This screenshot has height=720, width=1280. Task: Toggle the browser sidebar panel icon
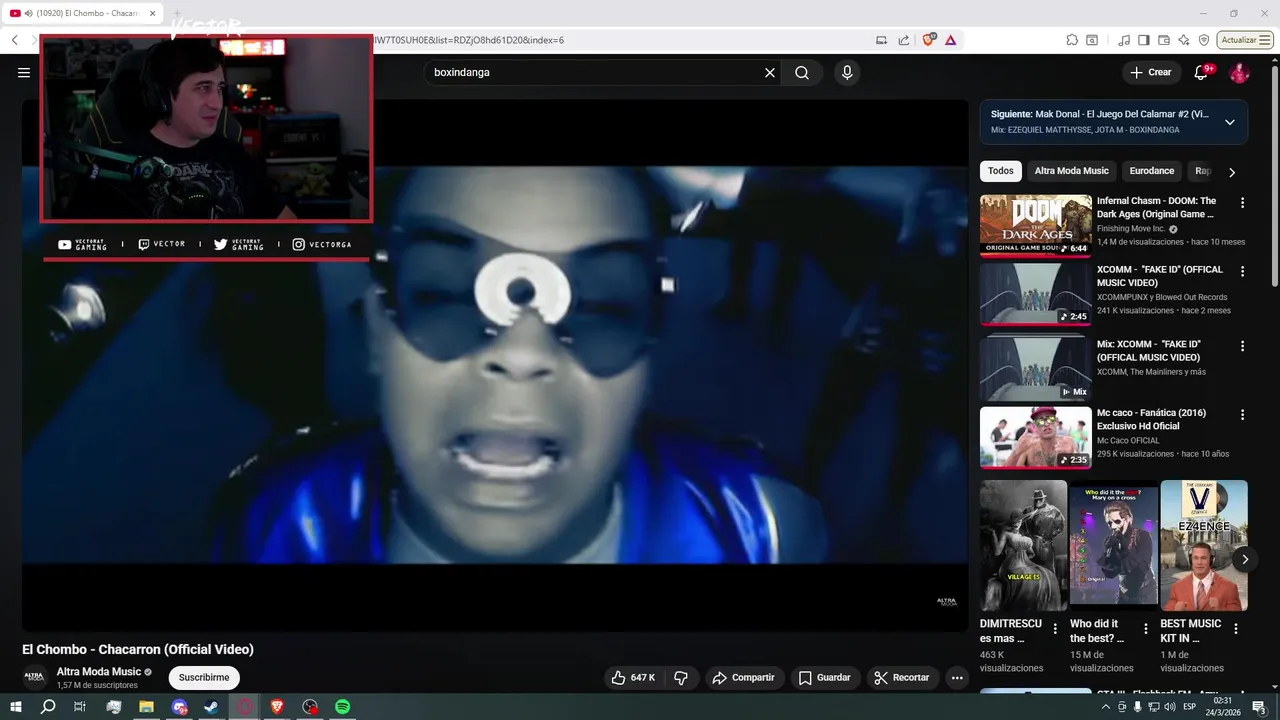[1144, 40]
